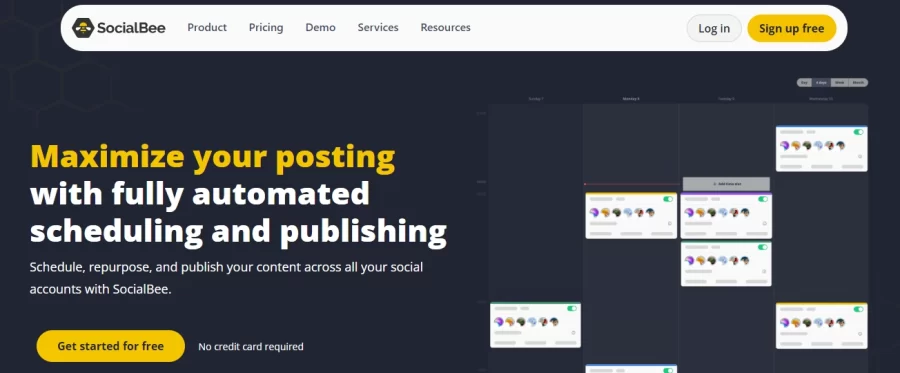Toggle the Monday yellow-top card switch
Viewport: 900px width, 373px height.
click(x=668, y=199)
